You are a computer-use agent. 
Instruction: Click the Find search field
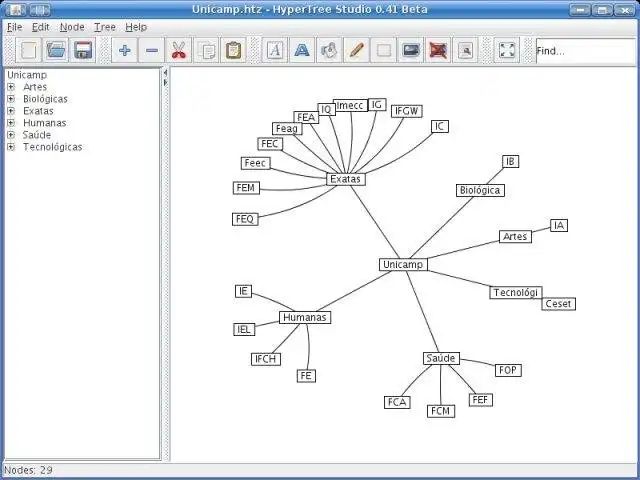click(586, 51)
